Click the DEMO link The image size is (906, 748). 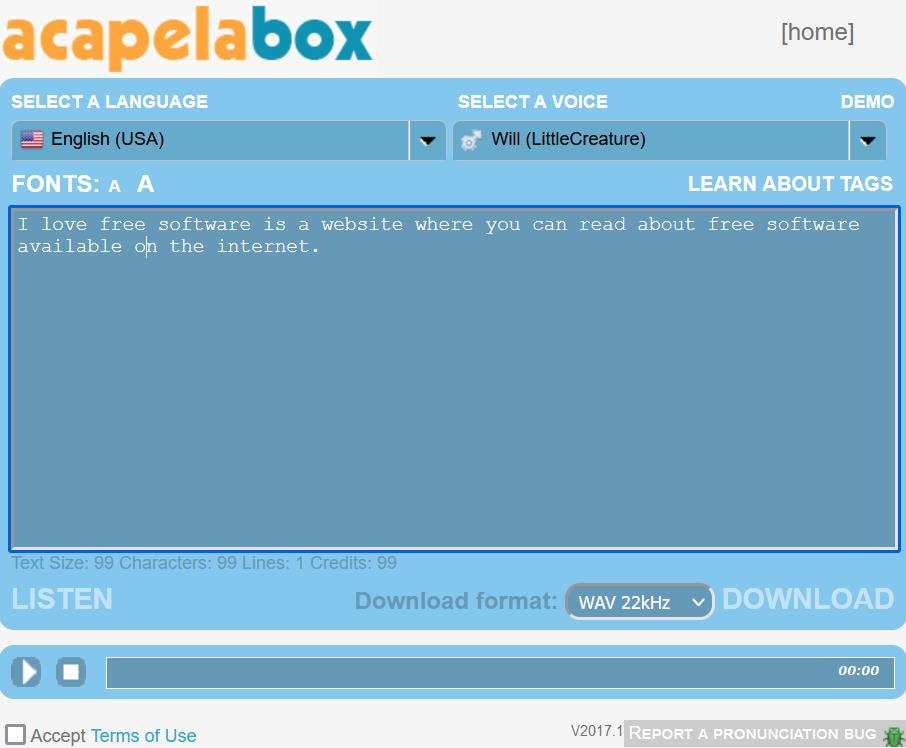coord(867,102)
